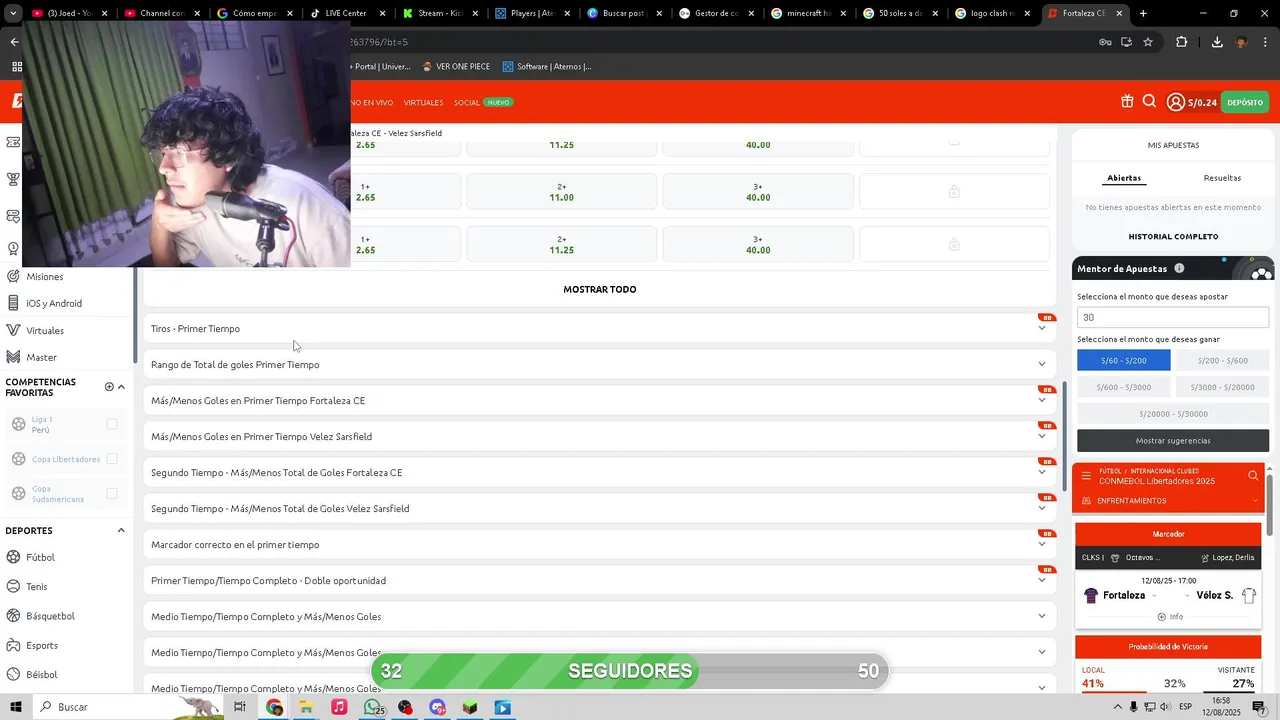Open the user account profile icon
The width and height of the screenshot is (1280, 720).
point(1176,102)
